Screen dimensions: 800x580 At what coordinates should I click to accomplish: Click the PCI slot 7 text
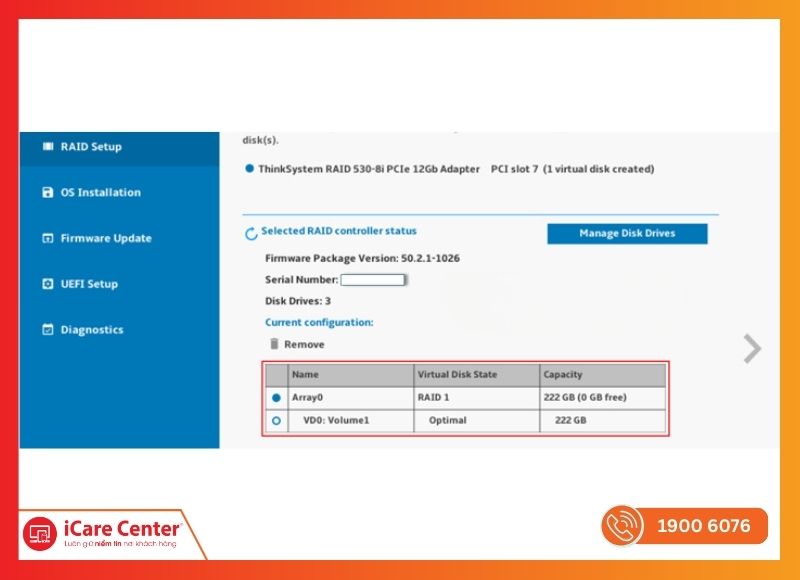tap(514, 169)
